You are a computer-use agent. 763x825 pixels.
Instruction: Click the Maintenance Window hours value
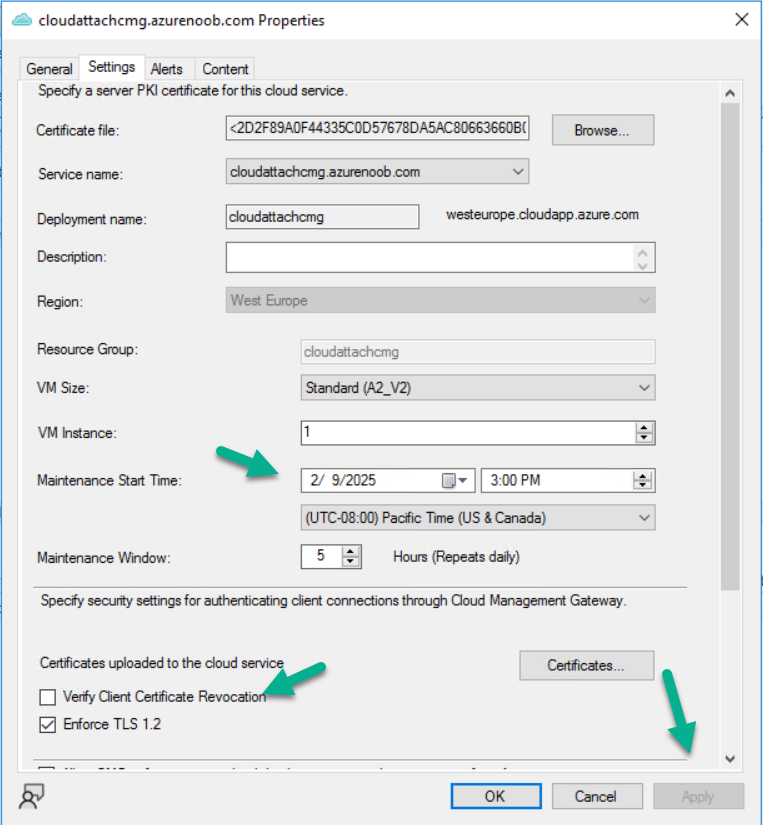pyautogui.click(x=321, y=556)
